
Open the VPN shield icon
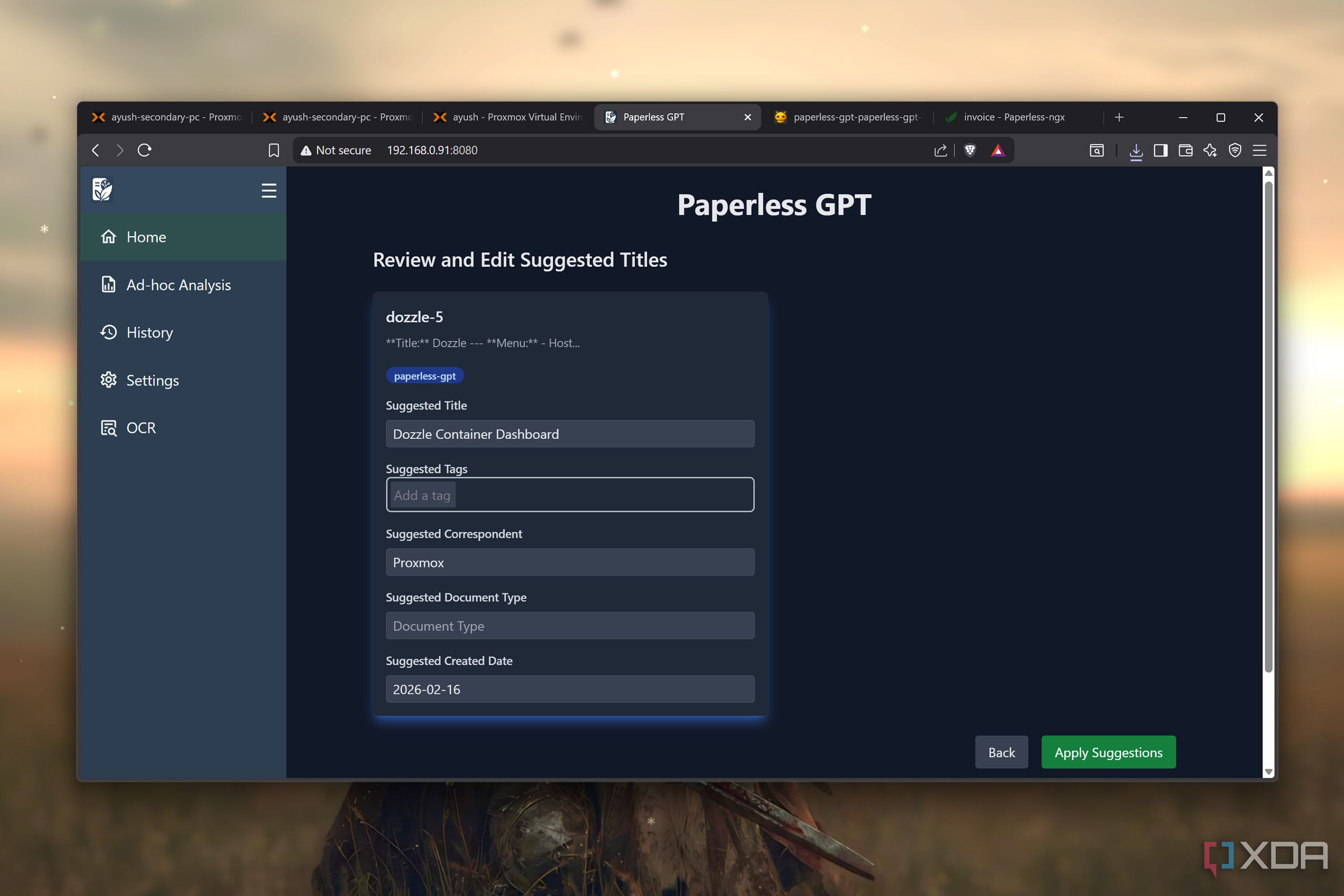1235,150
